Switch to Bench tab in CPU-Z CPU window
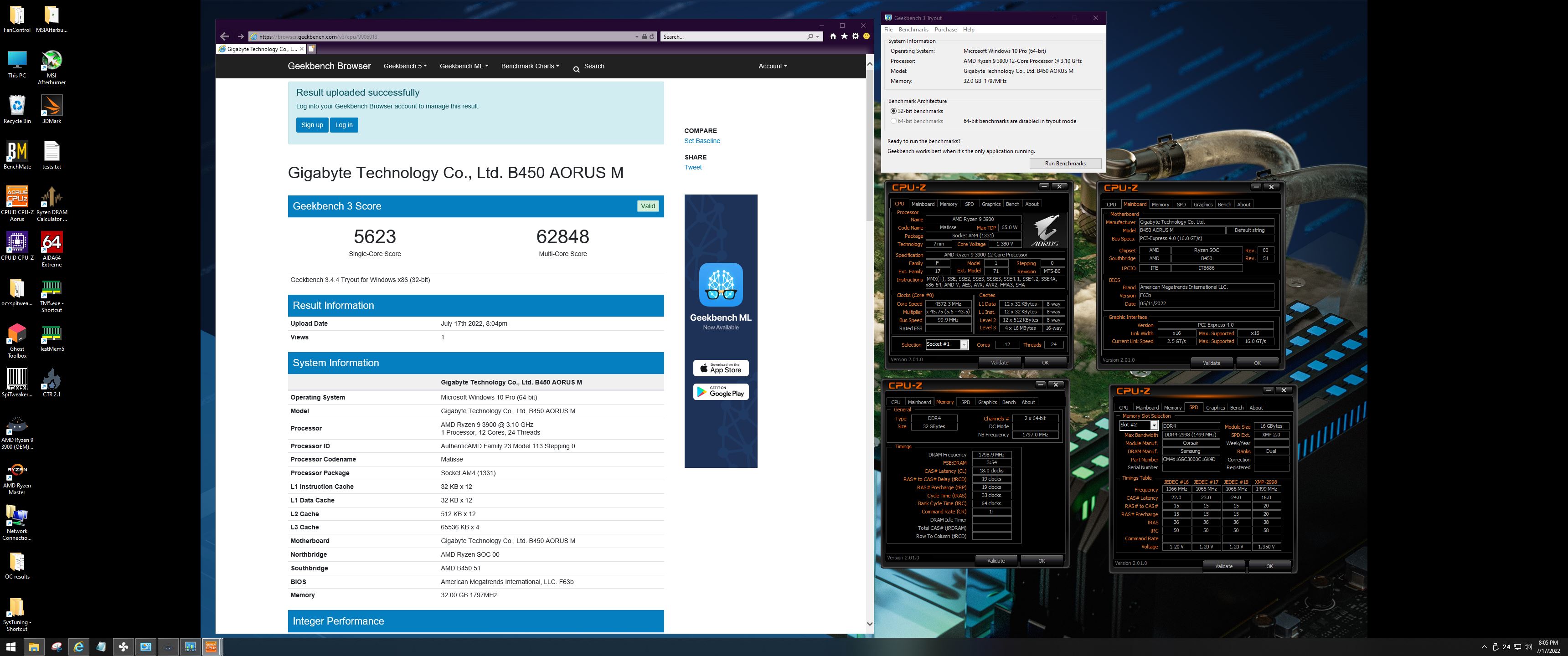 (x=1012, y=205)
